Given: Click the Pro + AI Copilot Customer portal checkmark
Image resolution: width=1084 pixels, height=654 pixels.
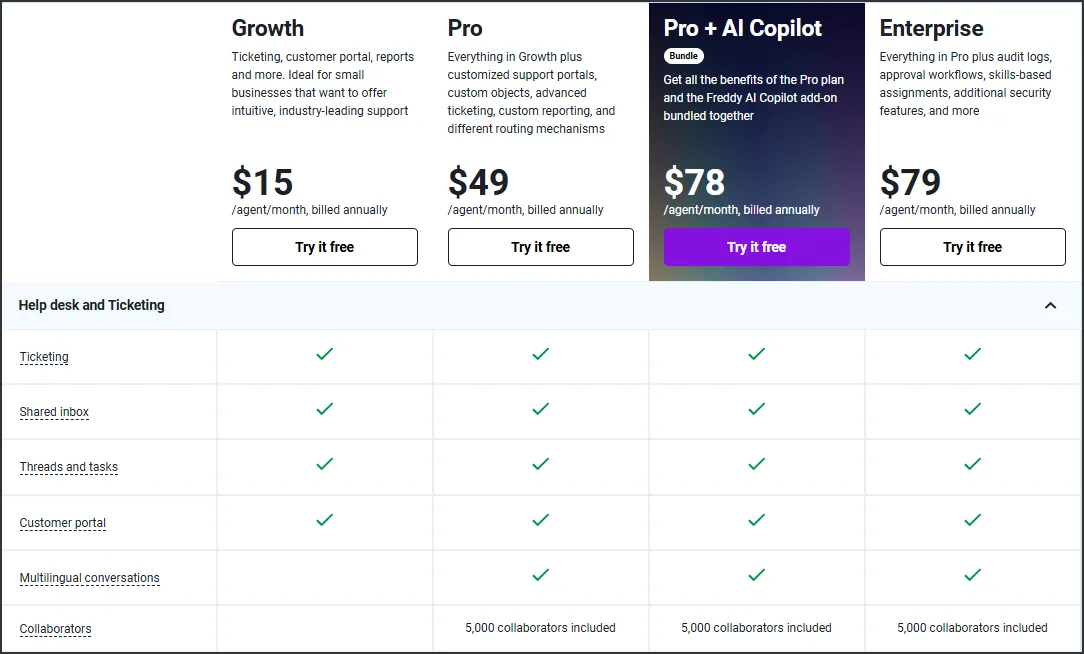Looking at the screenshot, I should (x=756, y=520).
